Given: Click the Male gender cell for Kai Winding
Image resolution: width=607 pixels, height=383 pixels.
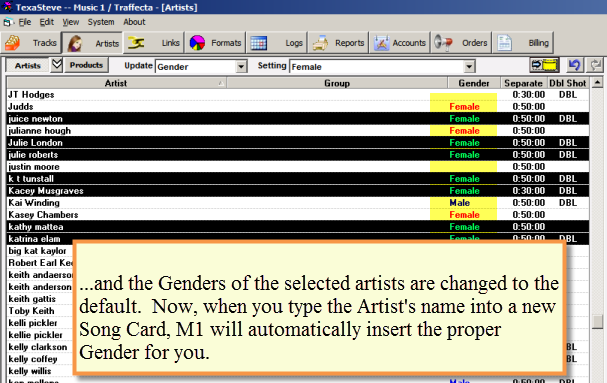Looking at the screenshot, I should 460,203.
